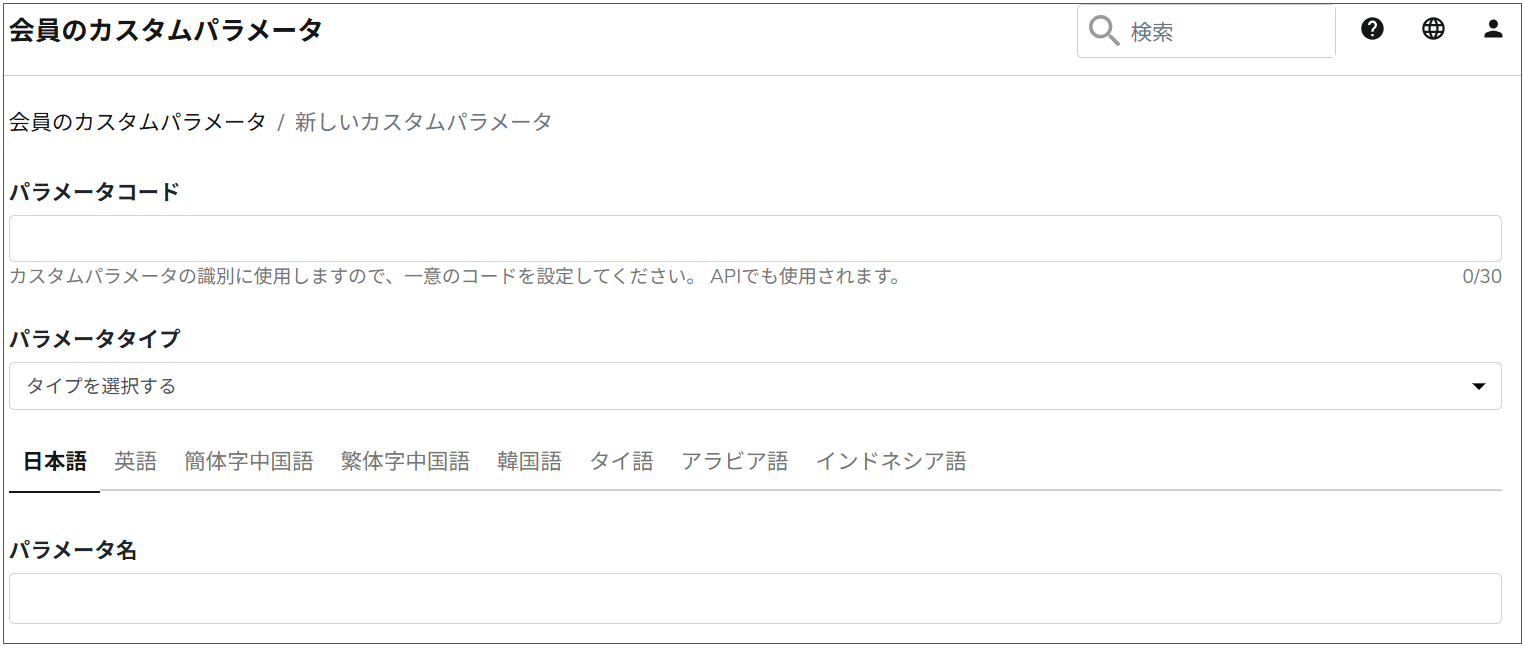Viewport: 1523px width, 648px height.
Task: Click the magnifying glass search icon
Action: (x=1103, y=32)
